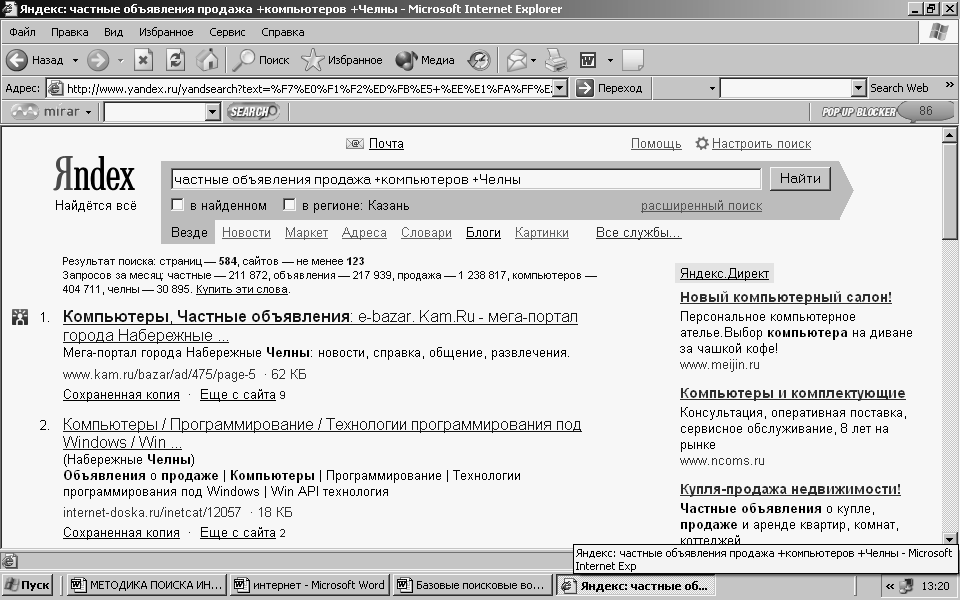This screenshot has height=600, width=960.
Task: Open the Поиск magnifier toolbar button
Action: point(261,60)
